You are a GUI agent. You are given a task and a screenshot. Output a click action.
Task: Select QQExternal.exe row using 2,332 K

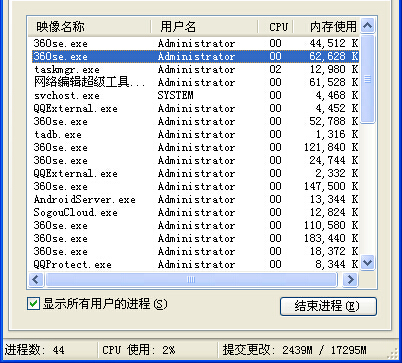click(195, 173)
